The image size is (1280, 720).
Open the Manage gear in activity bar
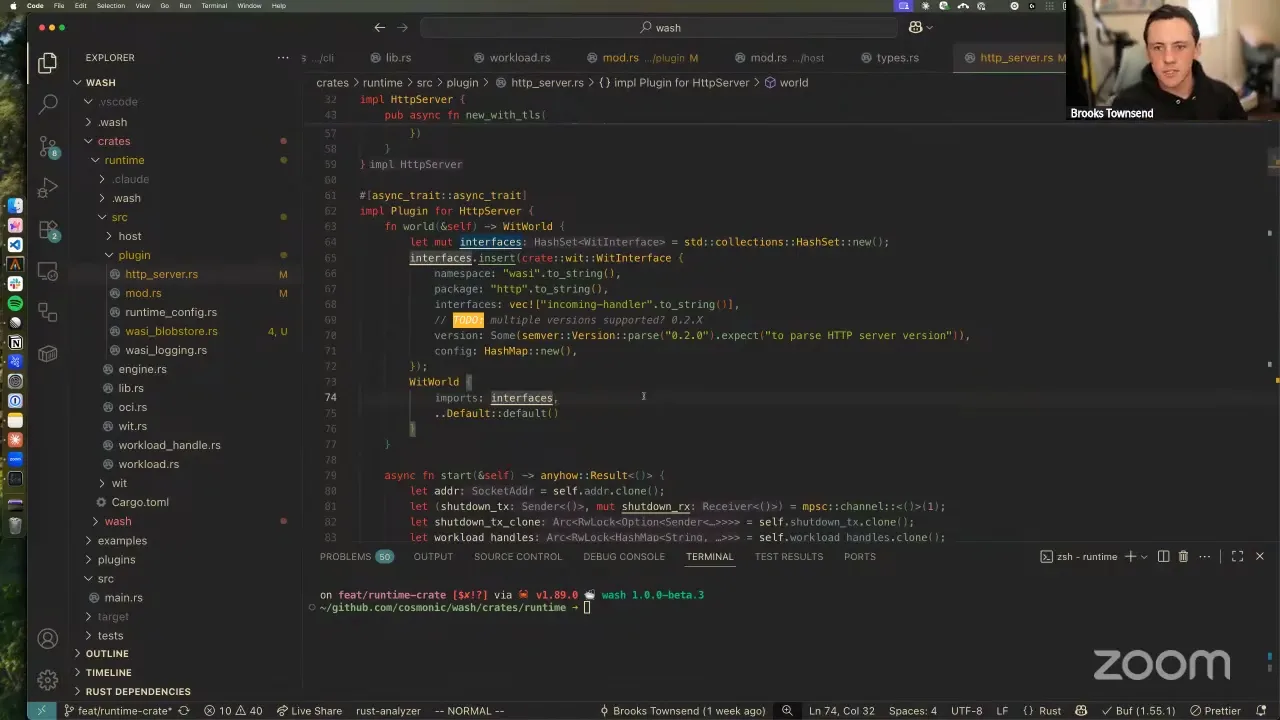(x=47, y=680)
